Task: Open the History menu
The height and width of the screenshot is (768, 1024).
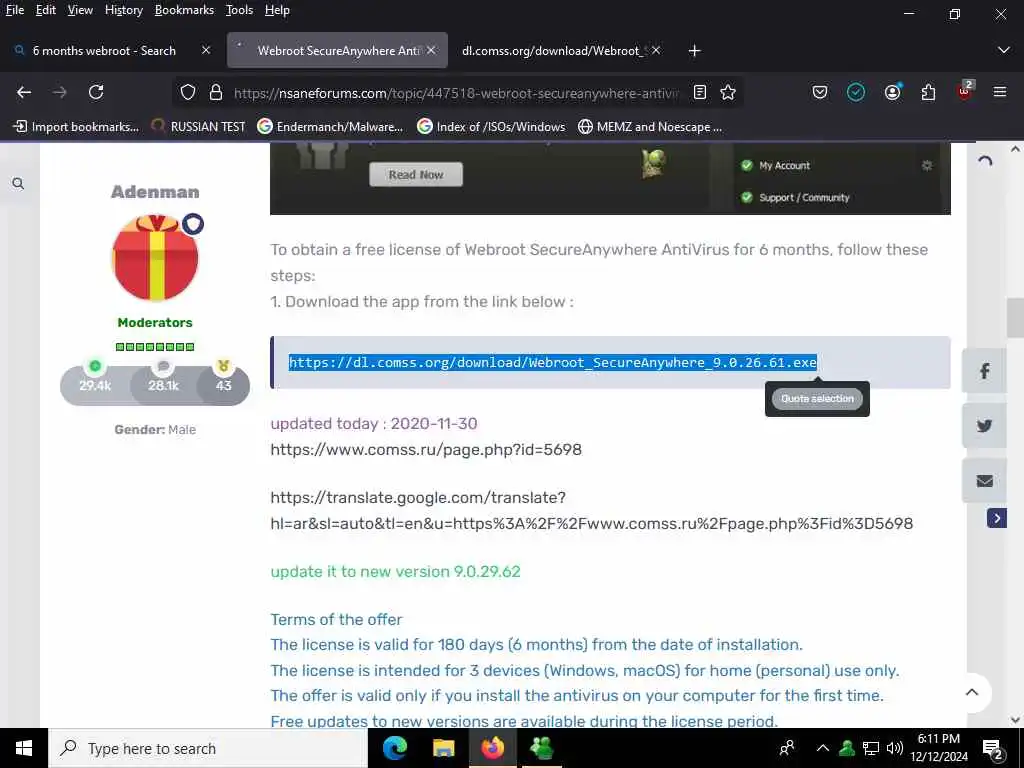Action: (x=124, y=10)
